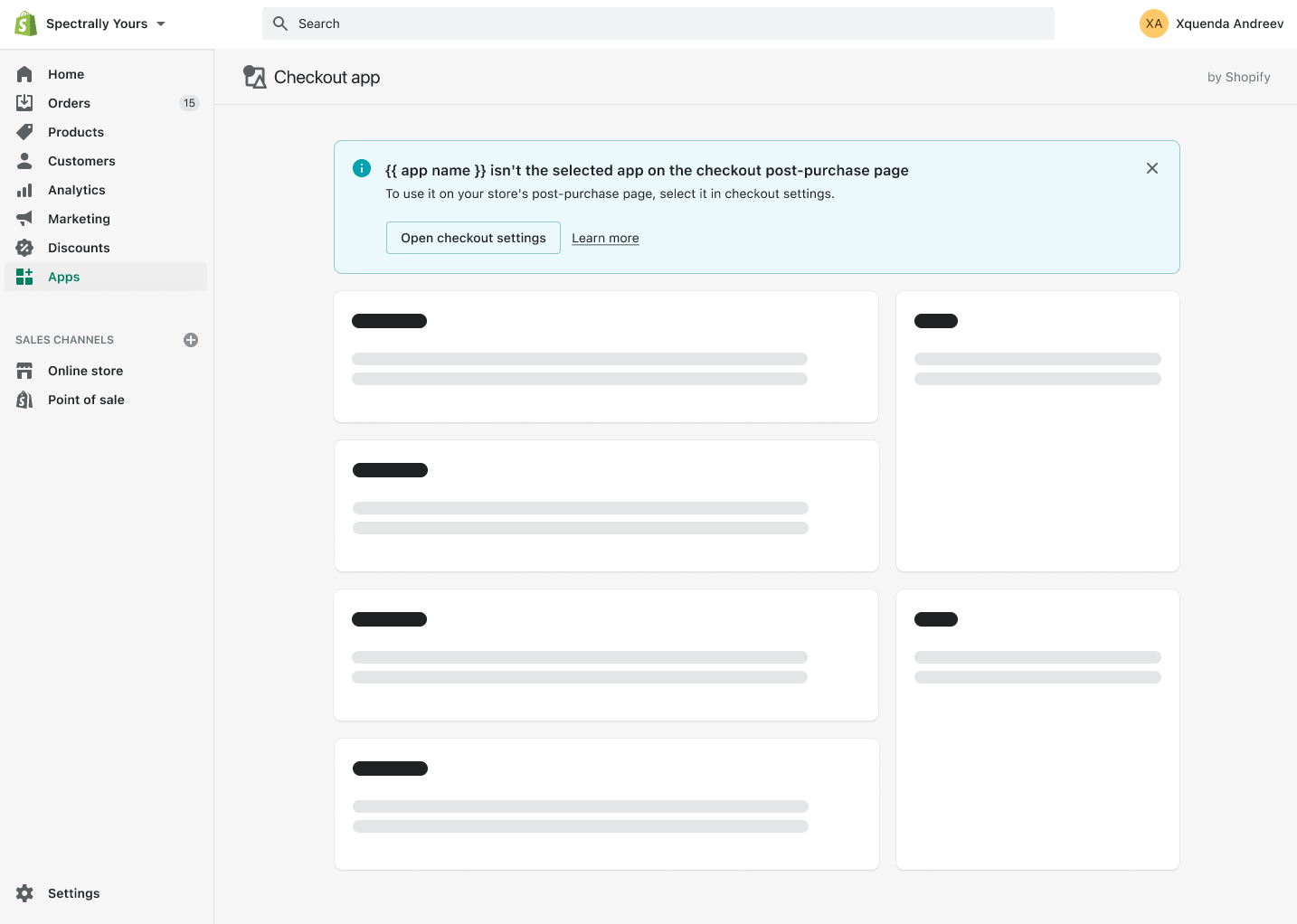Click Open checkout settings button
Image resolution: width=1297 pixels, height=924 pixels.
click(473, 238)
